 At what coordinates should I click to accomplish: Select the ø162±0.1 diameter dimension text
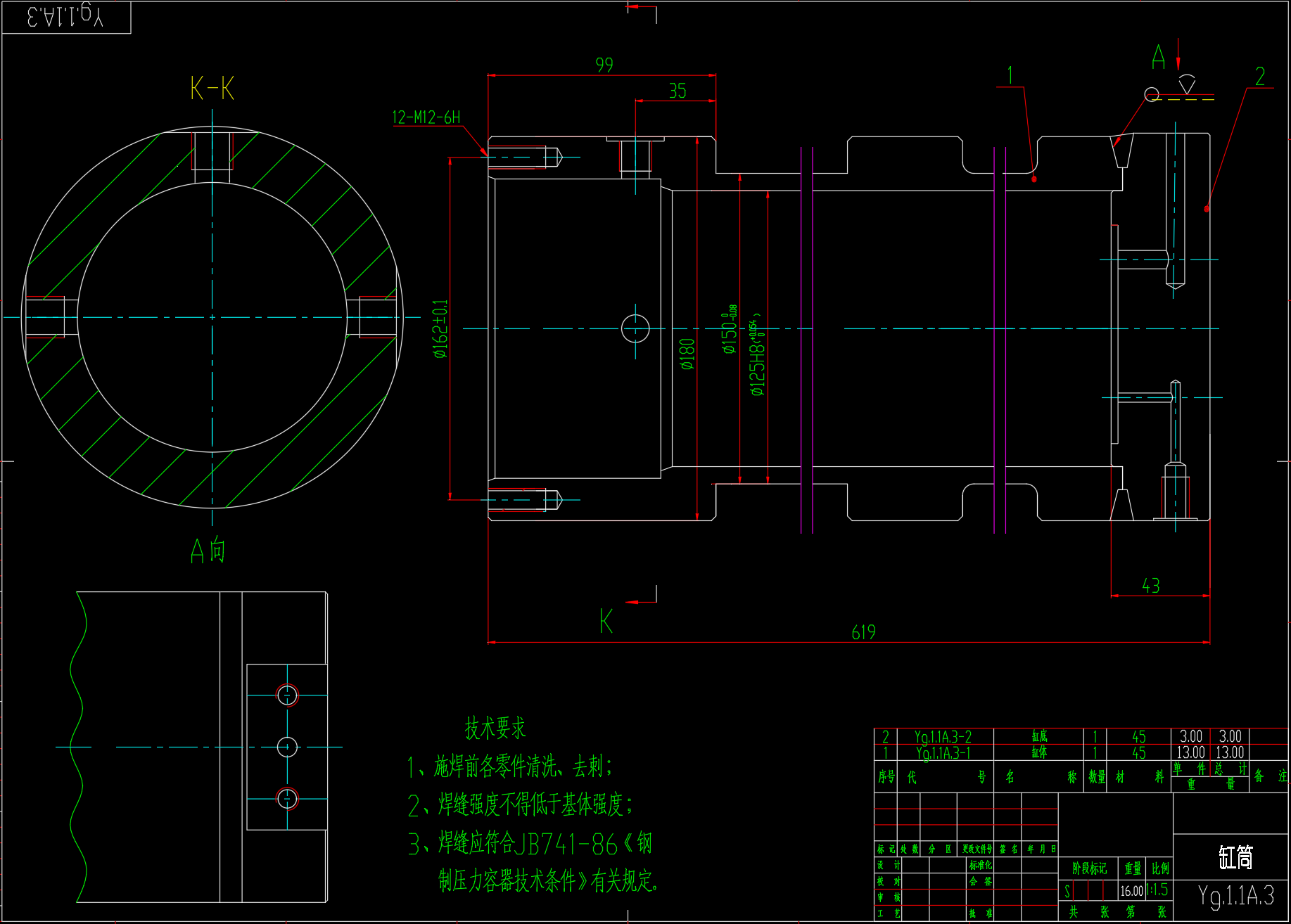point(440,329)
